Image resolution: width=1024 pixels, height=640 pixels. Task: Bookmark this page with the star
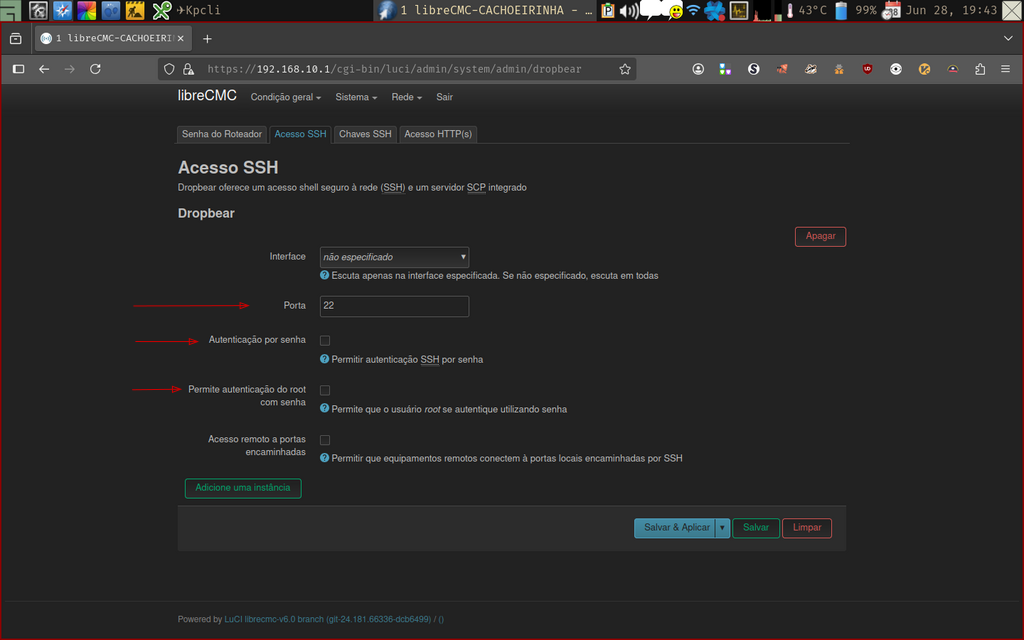point(625,69)
